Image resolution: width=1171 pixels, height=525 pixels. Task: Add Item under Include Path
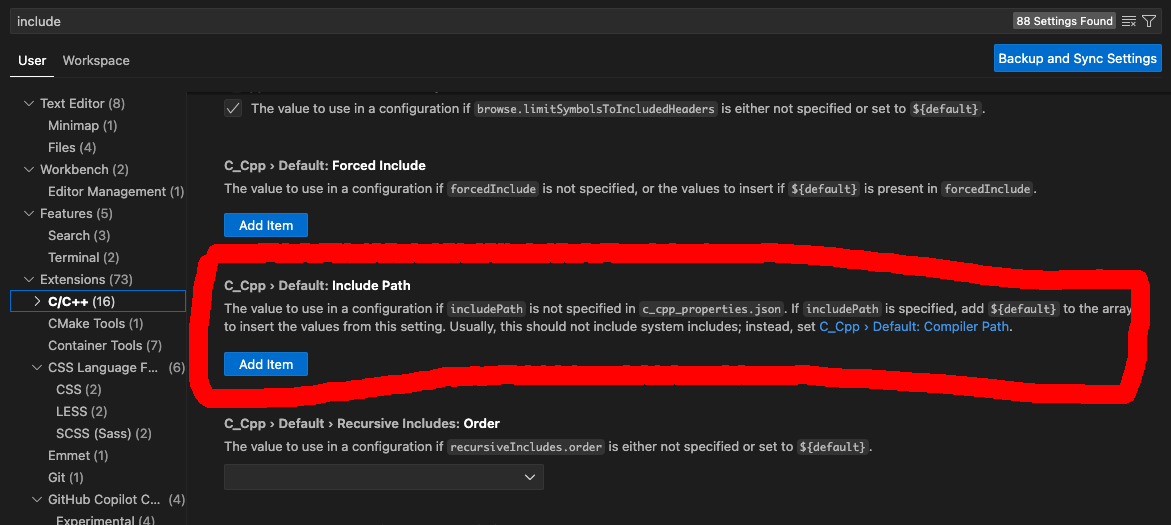[266, 364]
